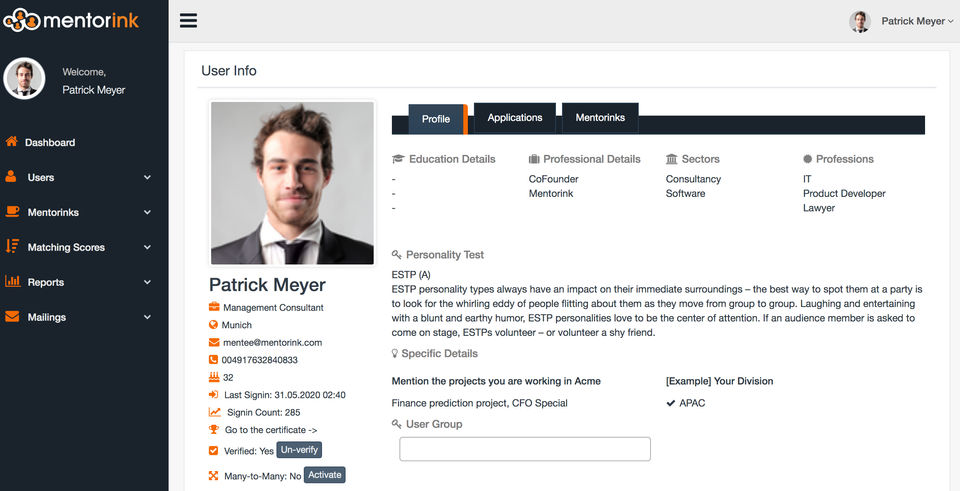Click the Reports bar chart icon
The image size is (960, 491).
[12, 282]
